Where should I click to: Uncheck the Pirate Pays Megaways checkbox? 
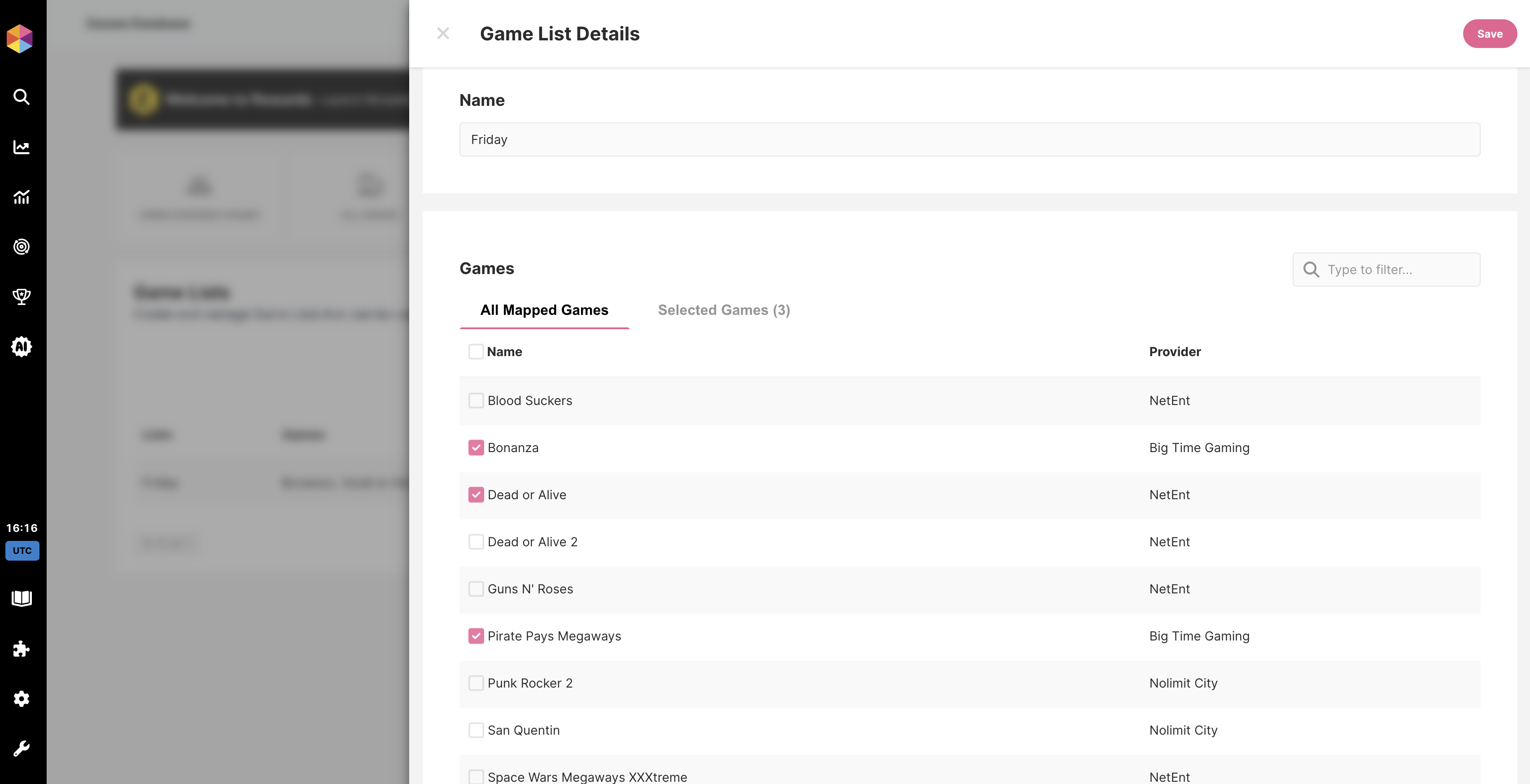[x=476, y=636]
